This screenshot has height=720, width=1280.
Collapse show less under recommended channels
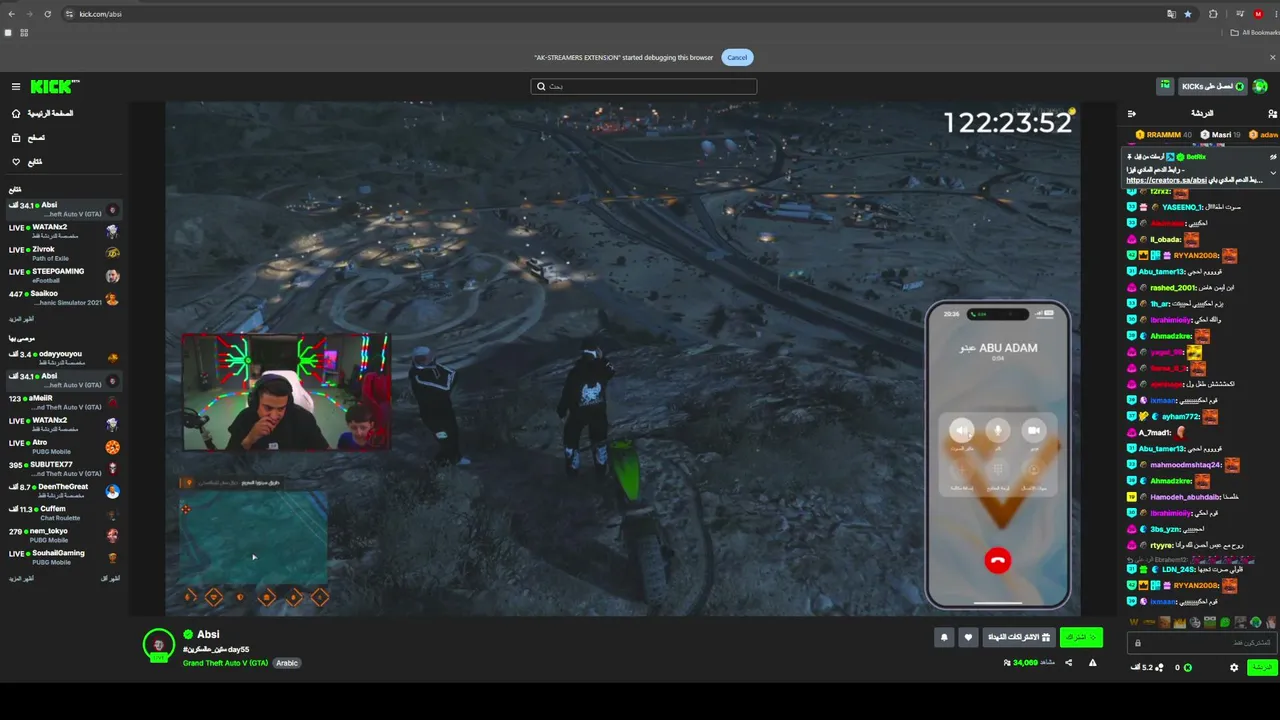(x=110, y=579)
